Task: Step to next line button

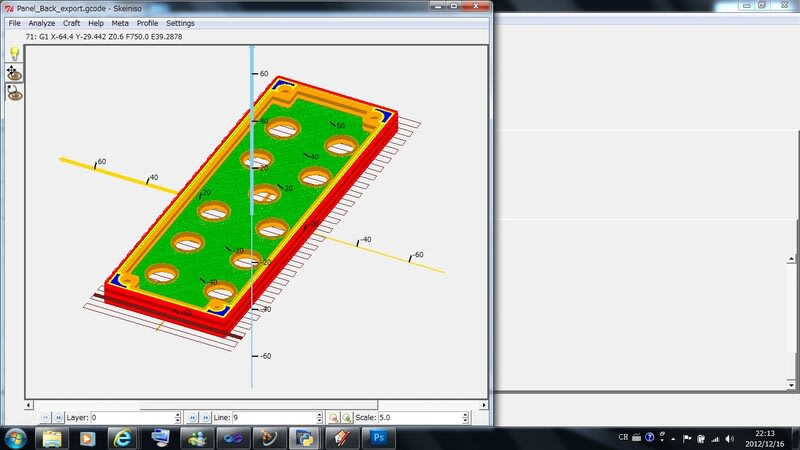Action: pyautogui.click(x=205, y=418)
